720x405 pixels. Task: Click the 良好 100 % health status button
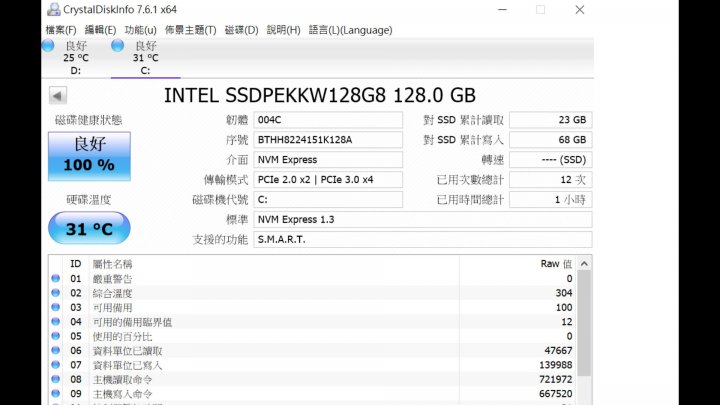pyautogui.click(x=90, y=156)
